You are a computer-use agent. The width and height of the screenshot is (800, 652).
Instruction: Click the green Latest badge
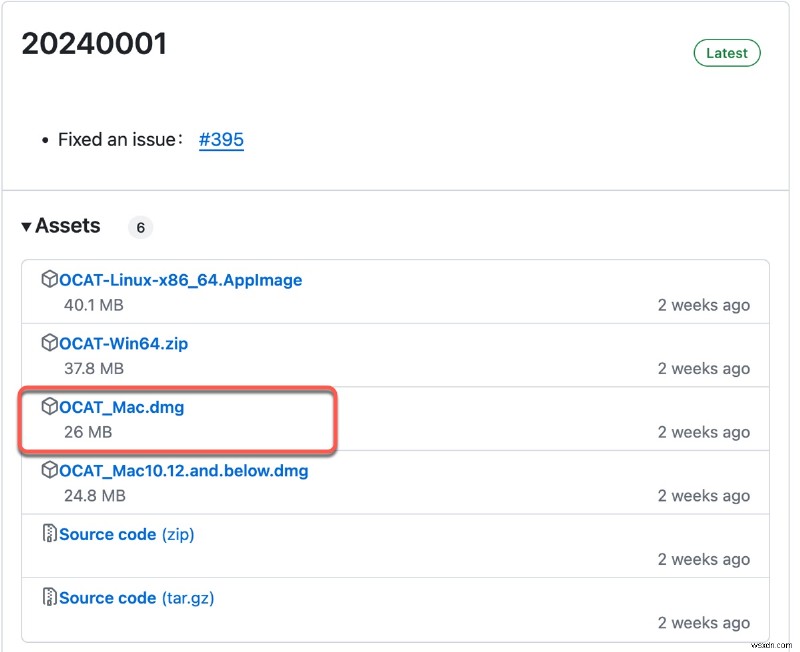tap(727, 53)
